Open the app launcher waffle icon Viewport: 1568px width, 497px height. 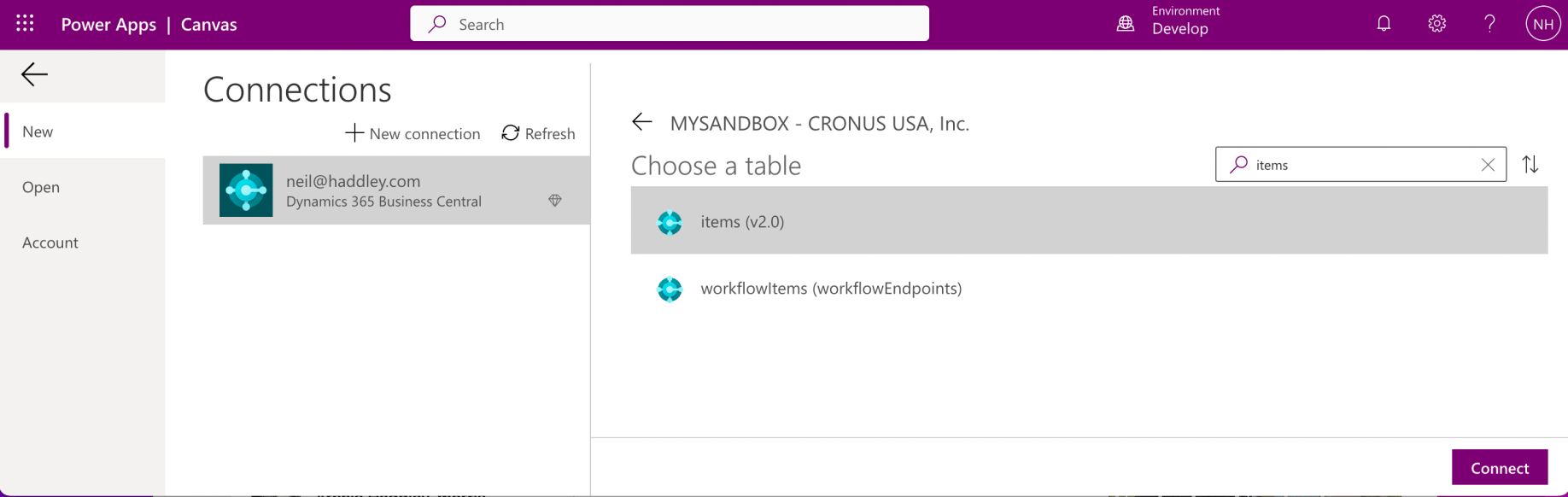tap(25, 24)
